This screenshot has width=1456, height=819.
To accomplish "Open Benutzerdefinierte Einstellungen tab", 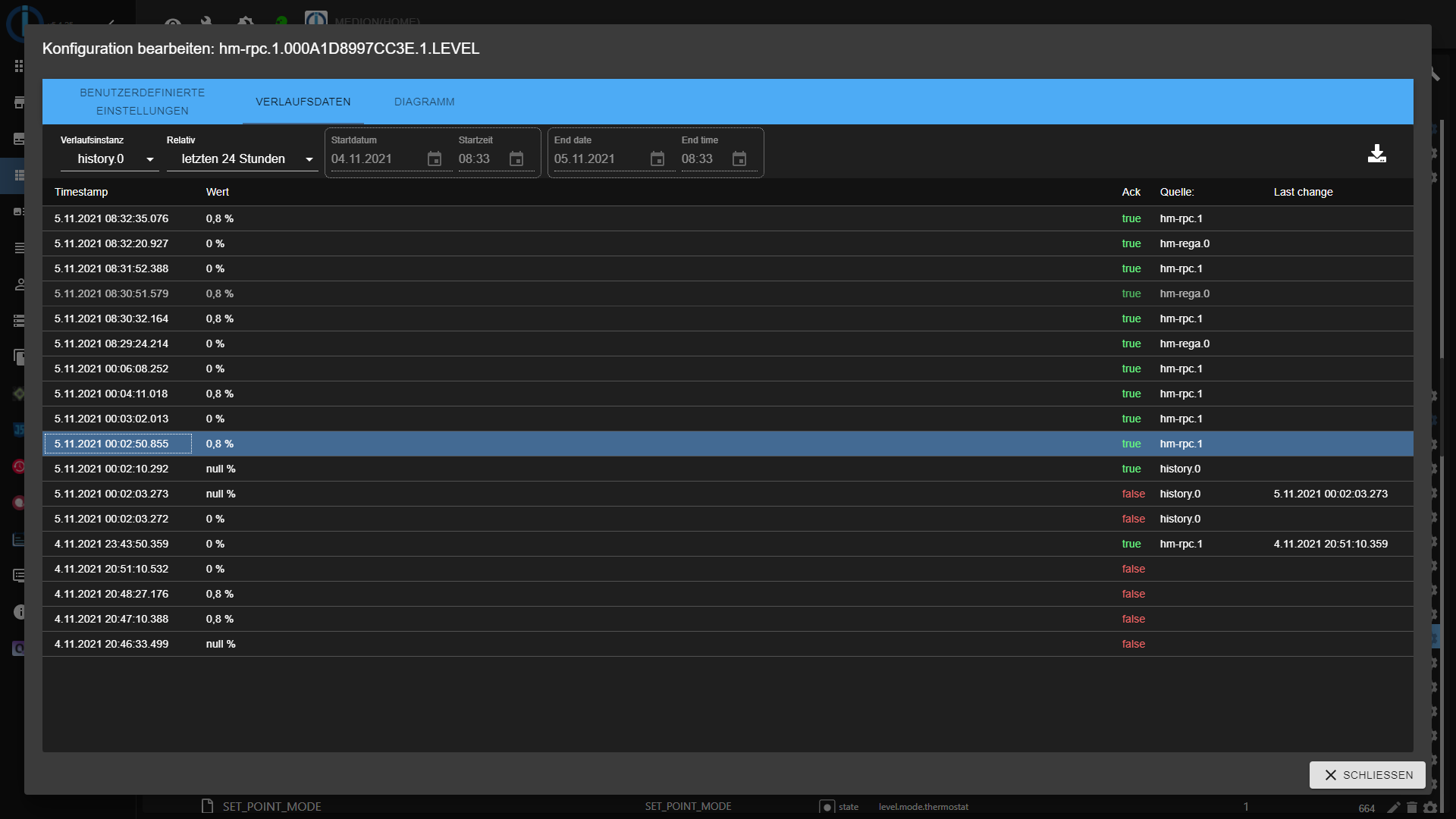I will (143, 102).
